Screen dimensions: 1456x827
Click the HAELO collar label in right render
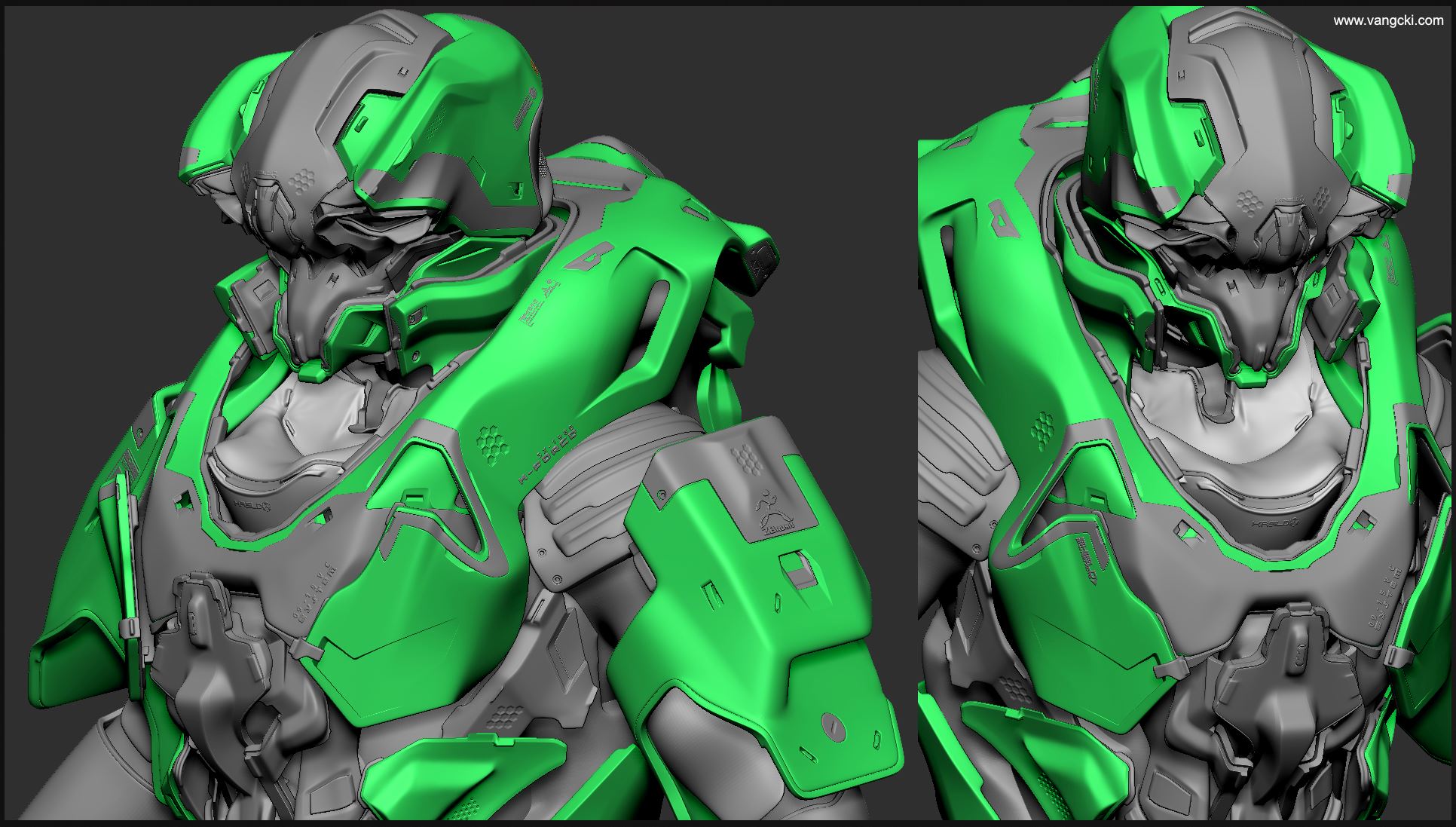tap(1274, 522)
